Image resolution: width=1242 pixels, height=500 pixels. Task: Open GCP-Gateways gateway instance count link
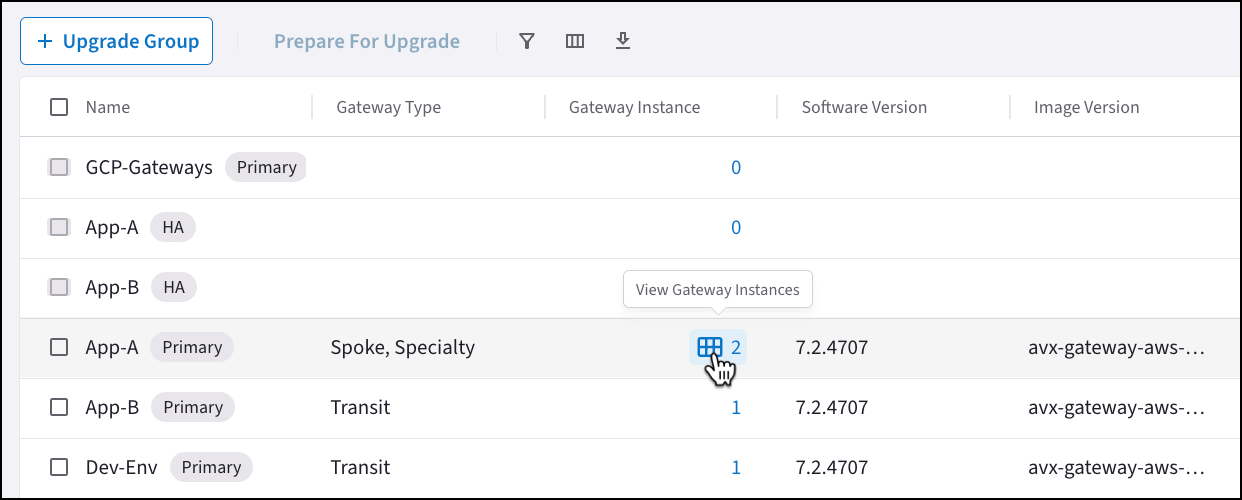click(x=736, y=167)
